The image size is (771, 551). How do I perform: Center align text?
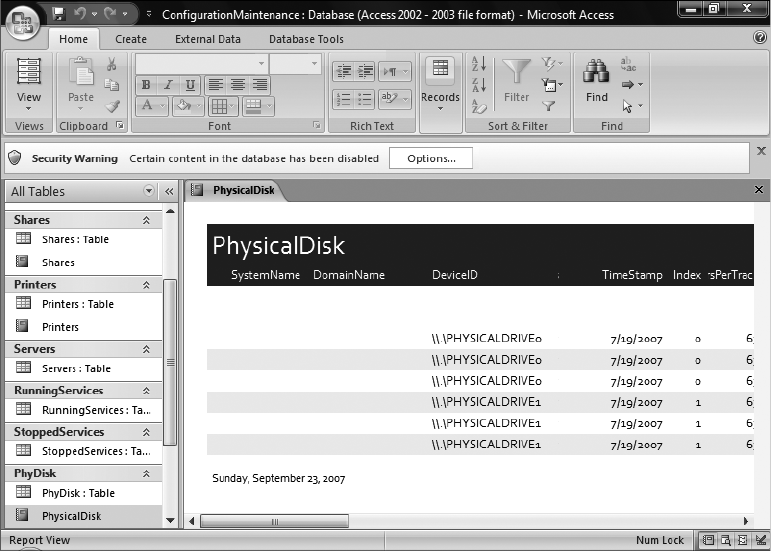[238, 85]
